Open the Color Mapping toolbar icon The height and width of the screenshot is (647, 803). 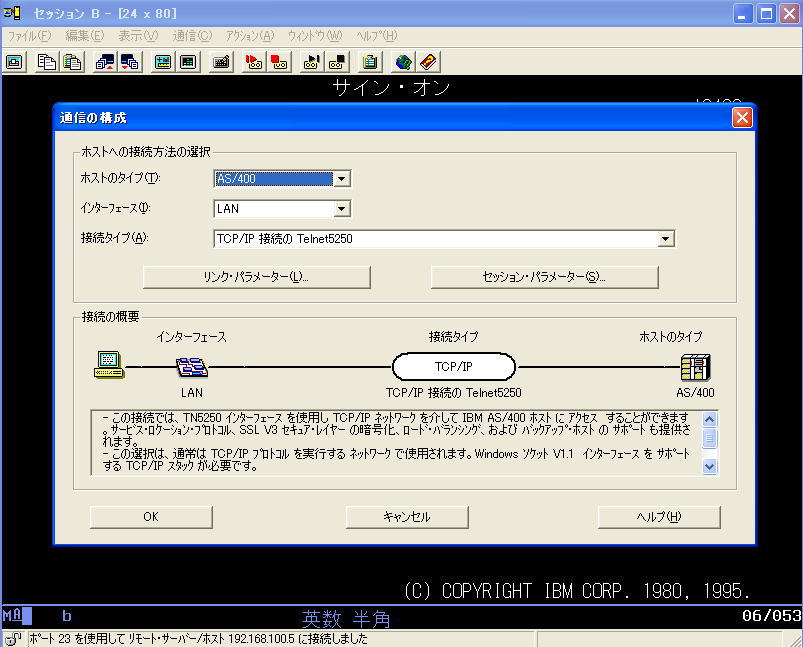(188, 62)
